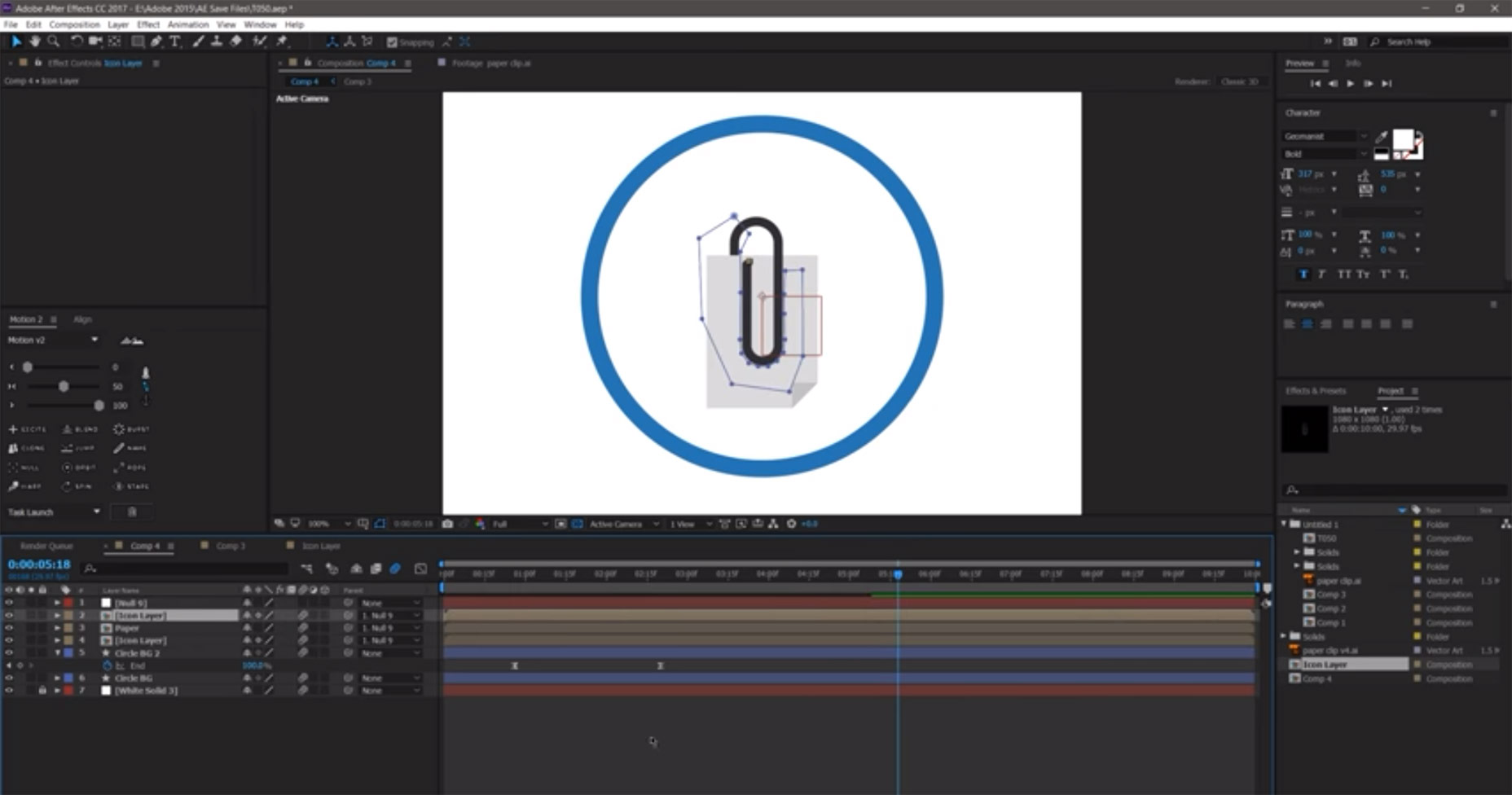The width and height of the screenshot is (1512, 795).
Task: Open the font family dropdown Geomanist
Action: (x=1325, y=136)
